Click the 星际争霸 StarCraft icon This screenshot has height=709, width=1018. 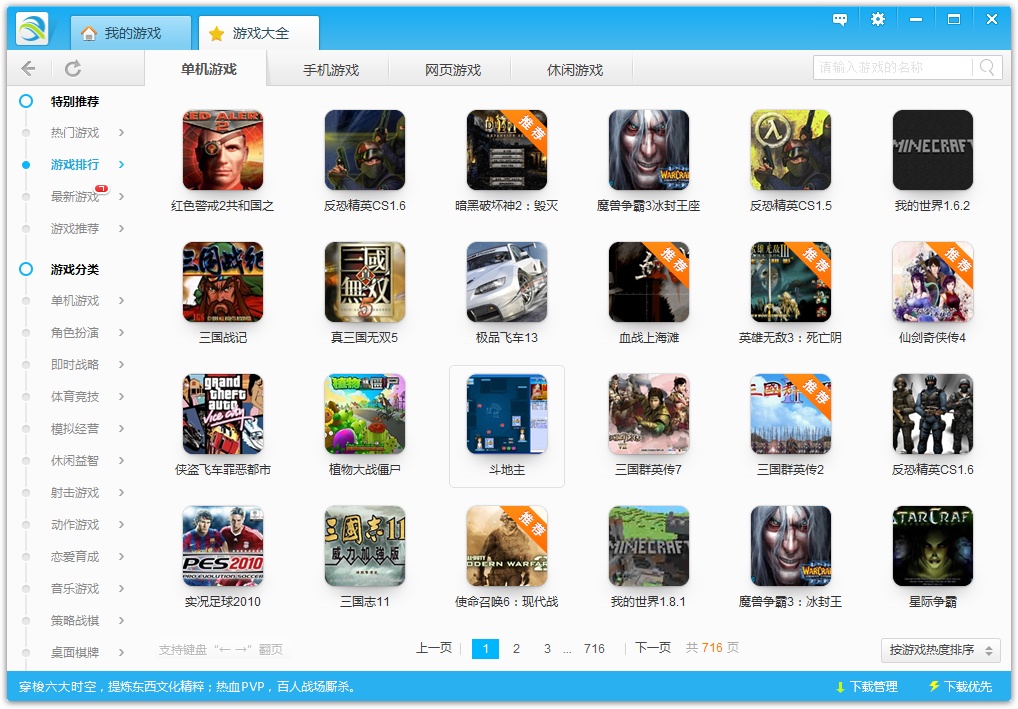pyautogui.click(x=932, y=546)
